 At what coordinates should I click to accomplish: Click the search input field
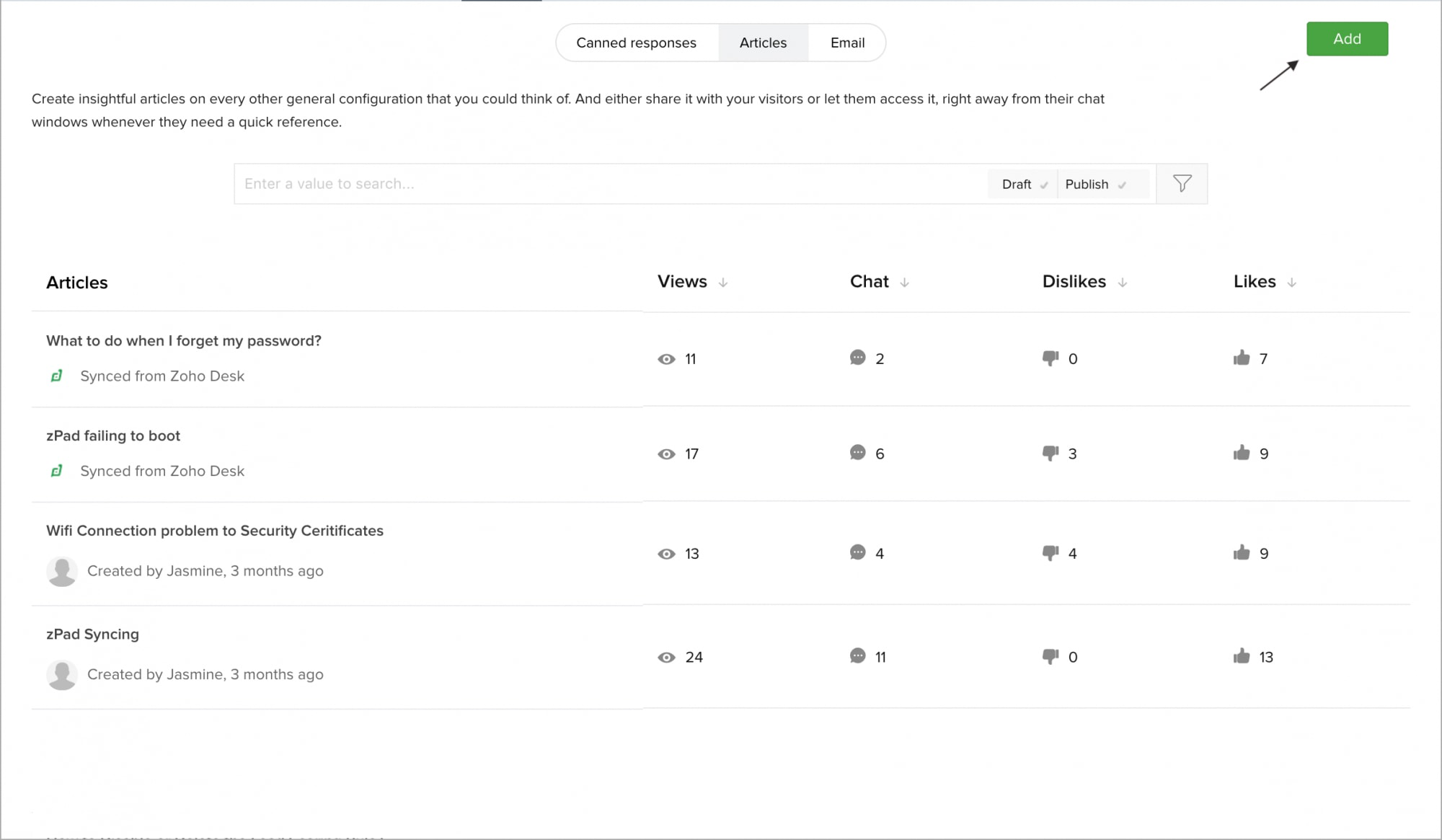609,183
